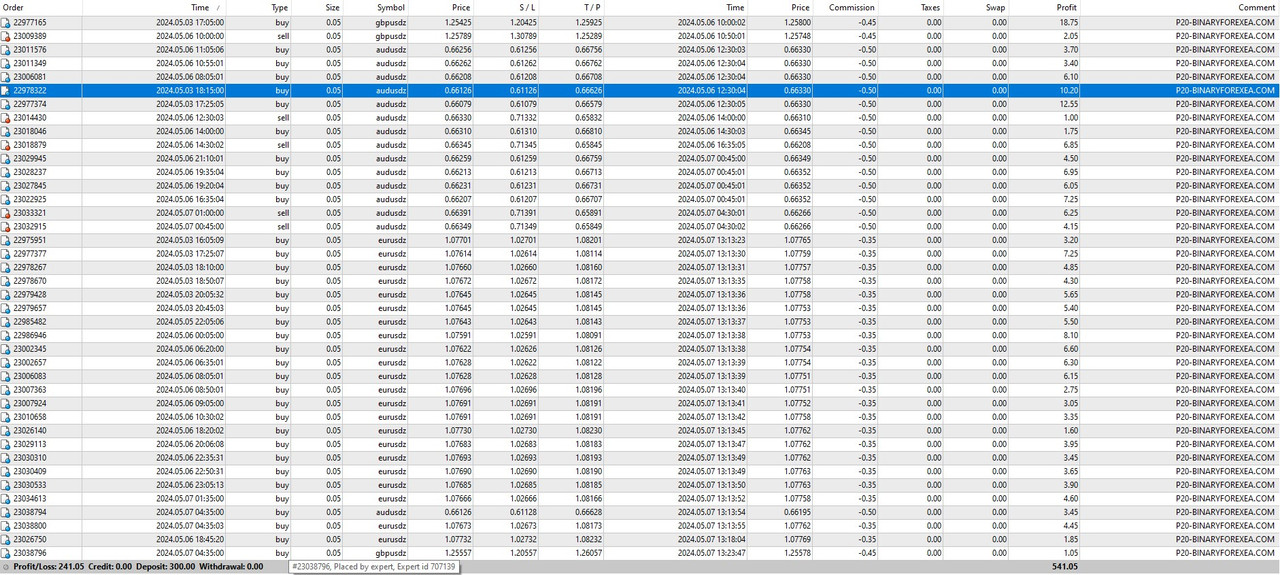The image size is (1280, 575).
Task: Click the open Time header with the sort arrow
Action: click(200, 8)
